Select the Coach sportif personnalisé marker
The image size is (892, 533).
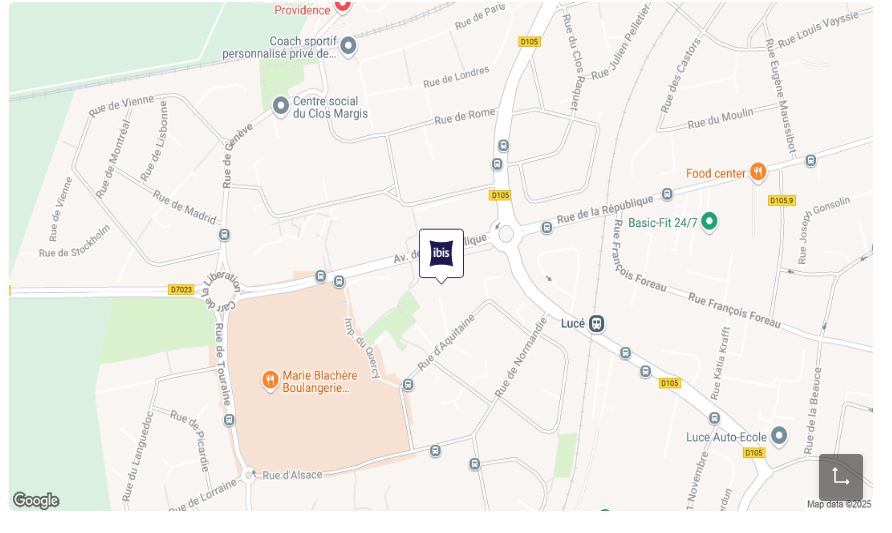coord(348,46)
